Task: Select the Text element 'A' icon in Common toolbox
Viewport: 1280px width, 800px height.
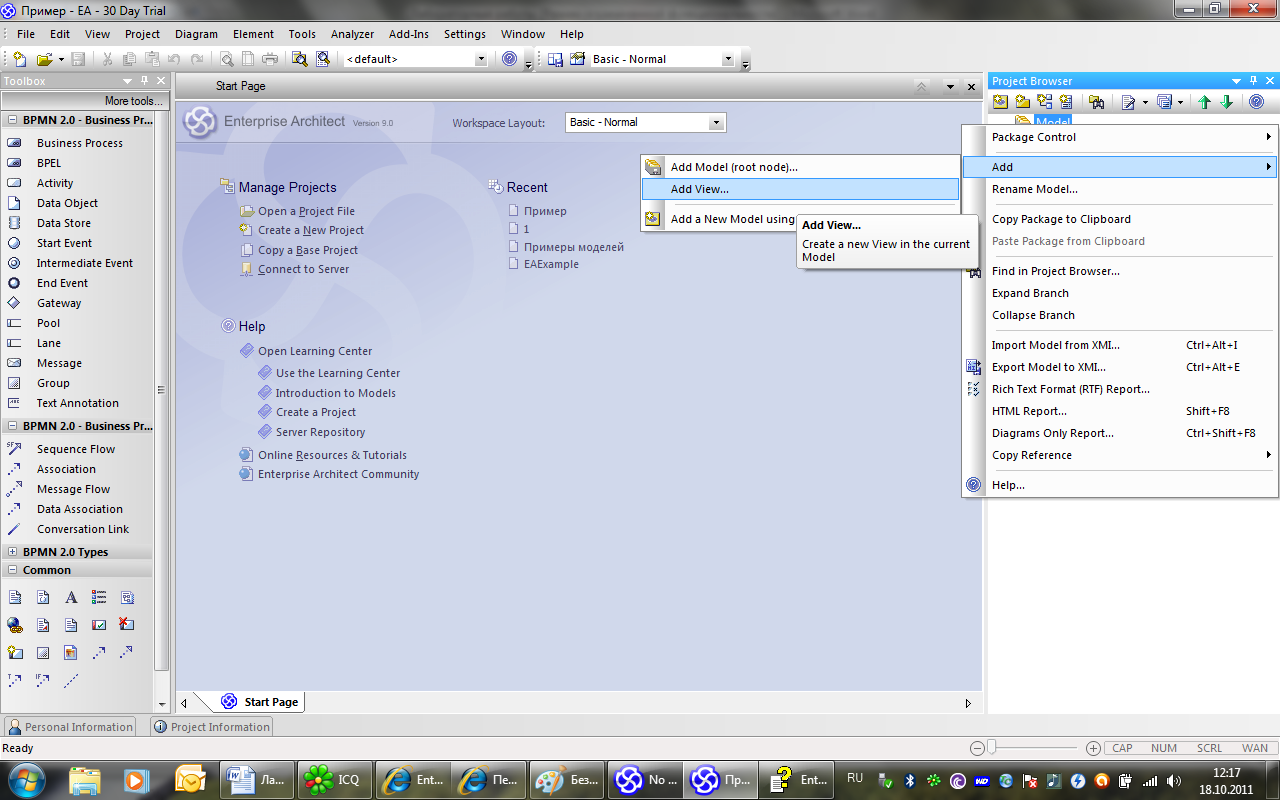Action: coord(71,598)
